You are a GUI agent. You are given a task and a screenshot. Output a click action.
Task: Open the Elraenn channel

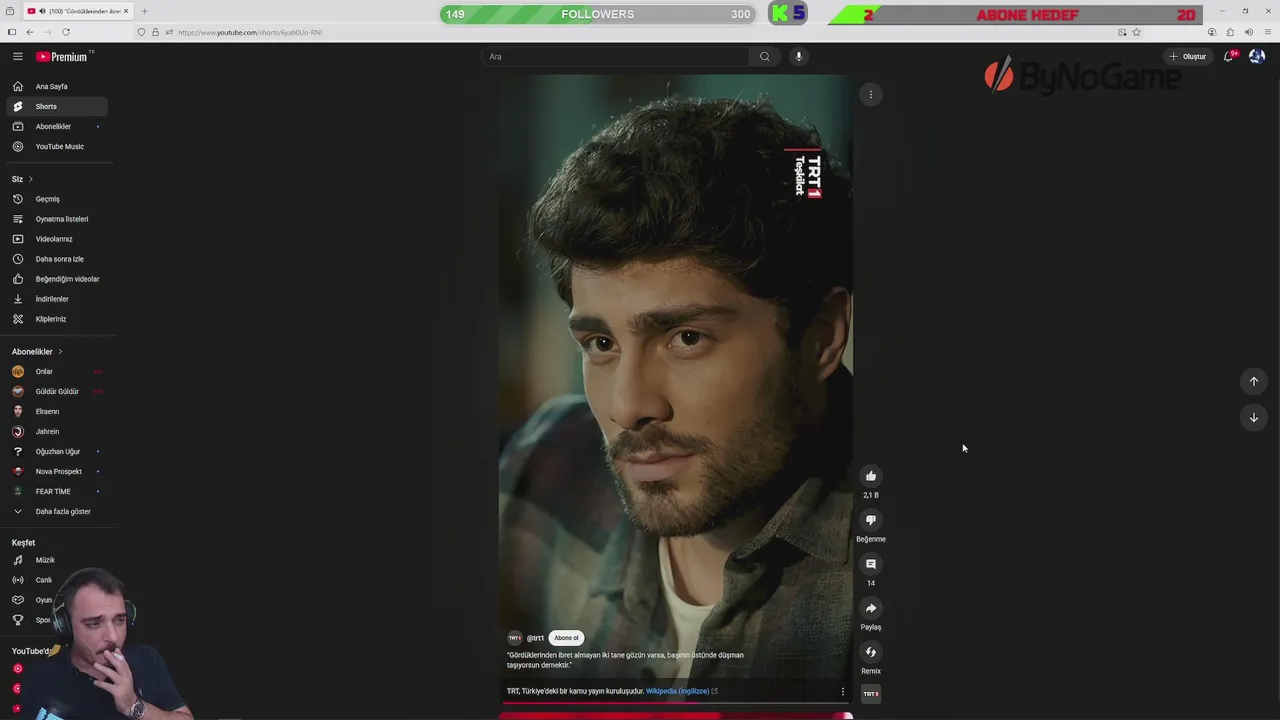[57, 412]
